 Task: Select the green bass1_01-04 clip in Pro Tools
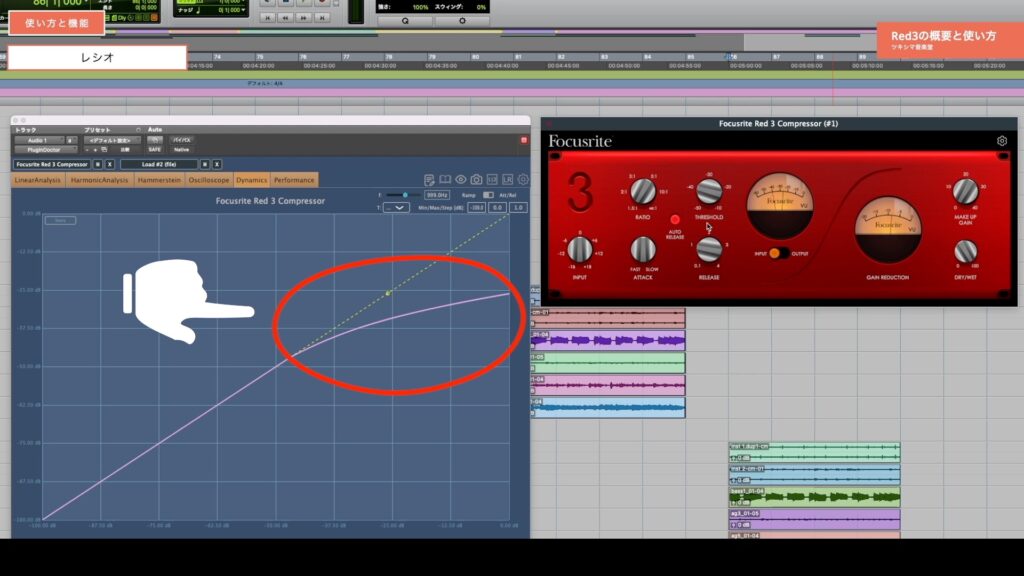click(814, 497)
